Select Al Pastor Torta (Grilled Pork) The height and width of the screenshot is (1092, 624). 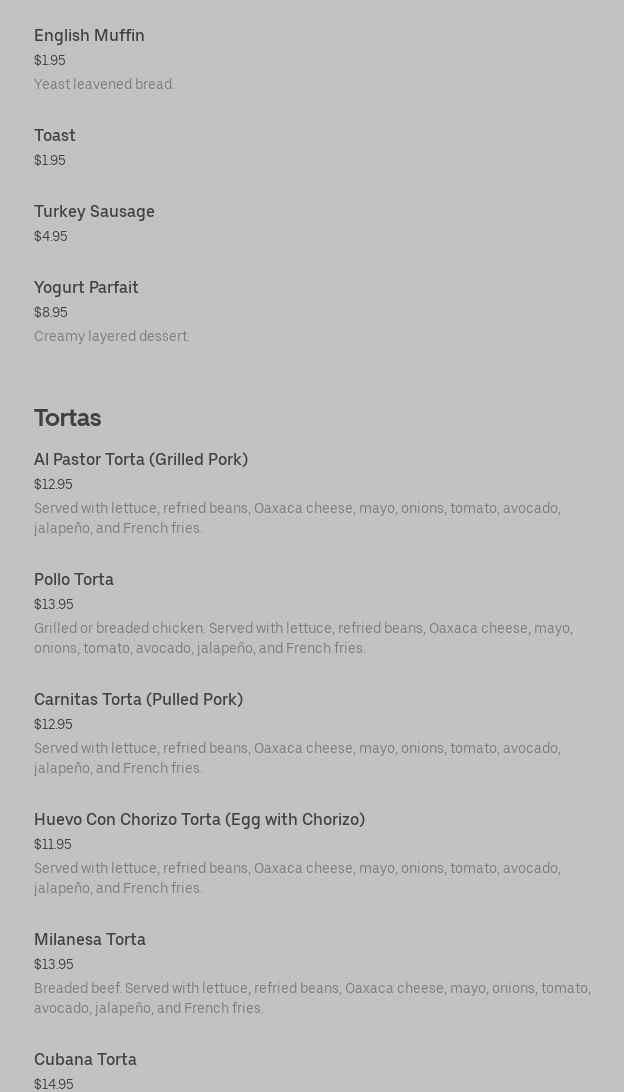point(141,459)
